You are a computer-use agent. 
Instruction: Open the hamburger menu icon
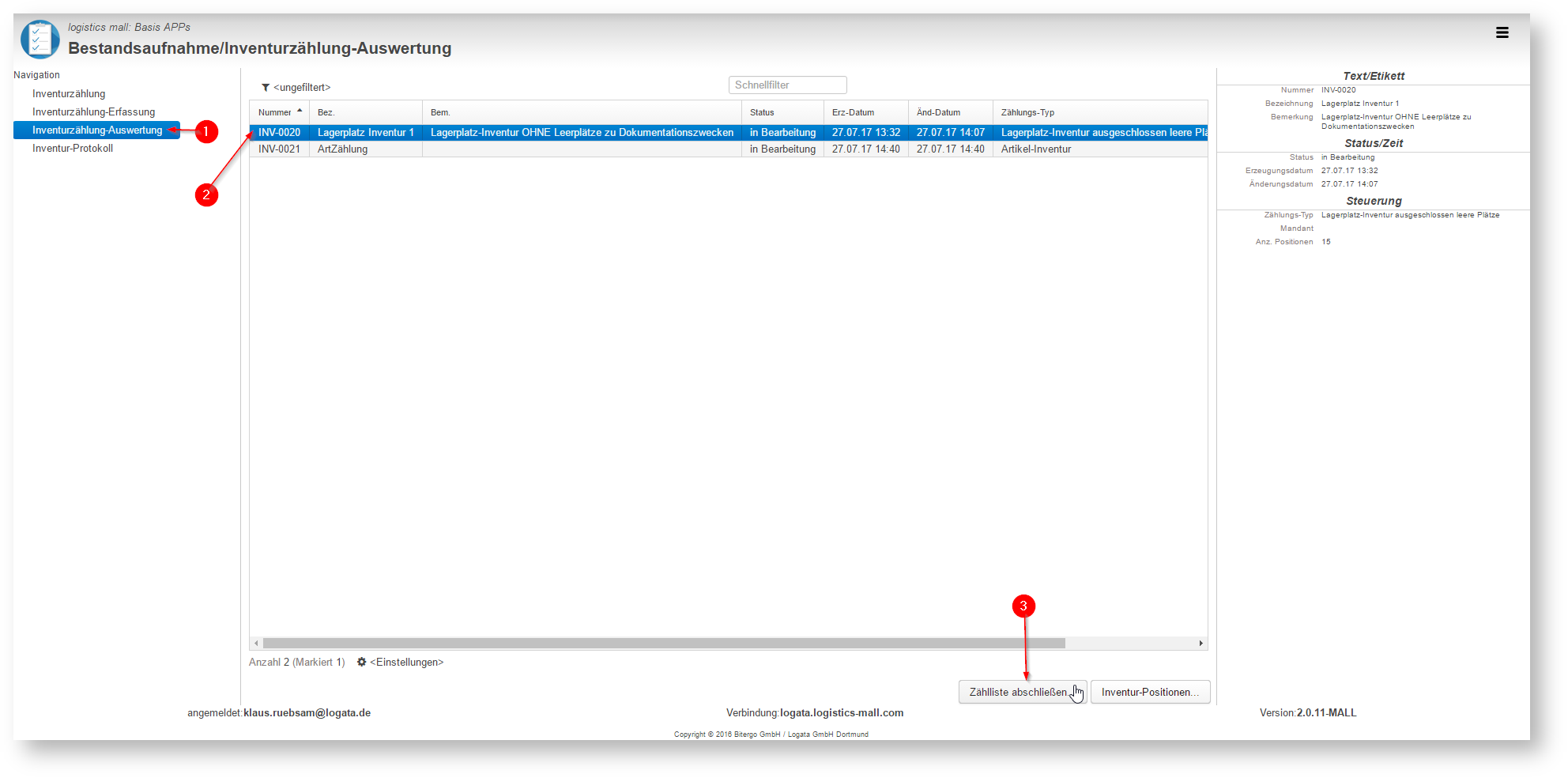coord(1502,32)
